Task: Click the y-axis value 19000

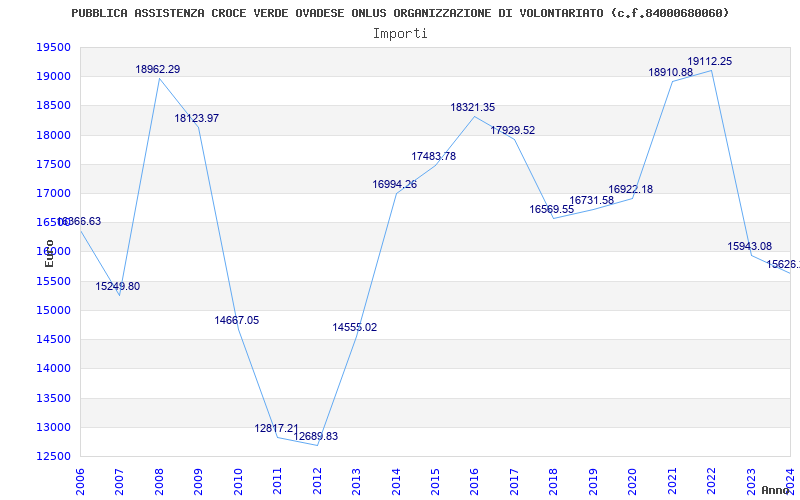Action: [x=53, y=77]
